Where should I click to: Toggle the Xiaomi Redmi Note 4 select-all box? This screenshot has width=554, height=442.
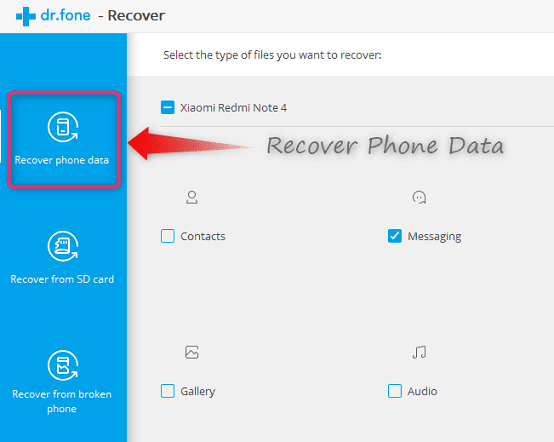coord(168,107)
